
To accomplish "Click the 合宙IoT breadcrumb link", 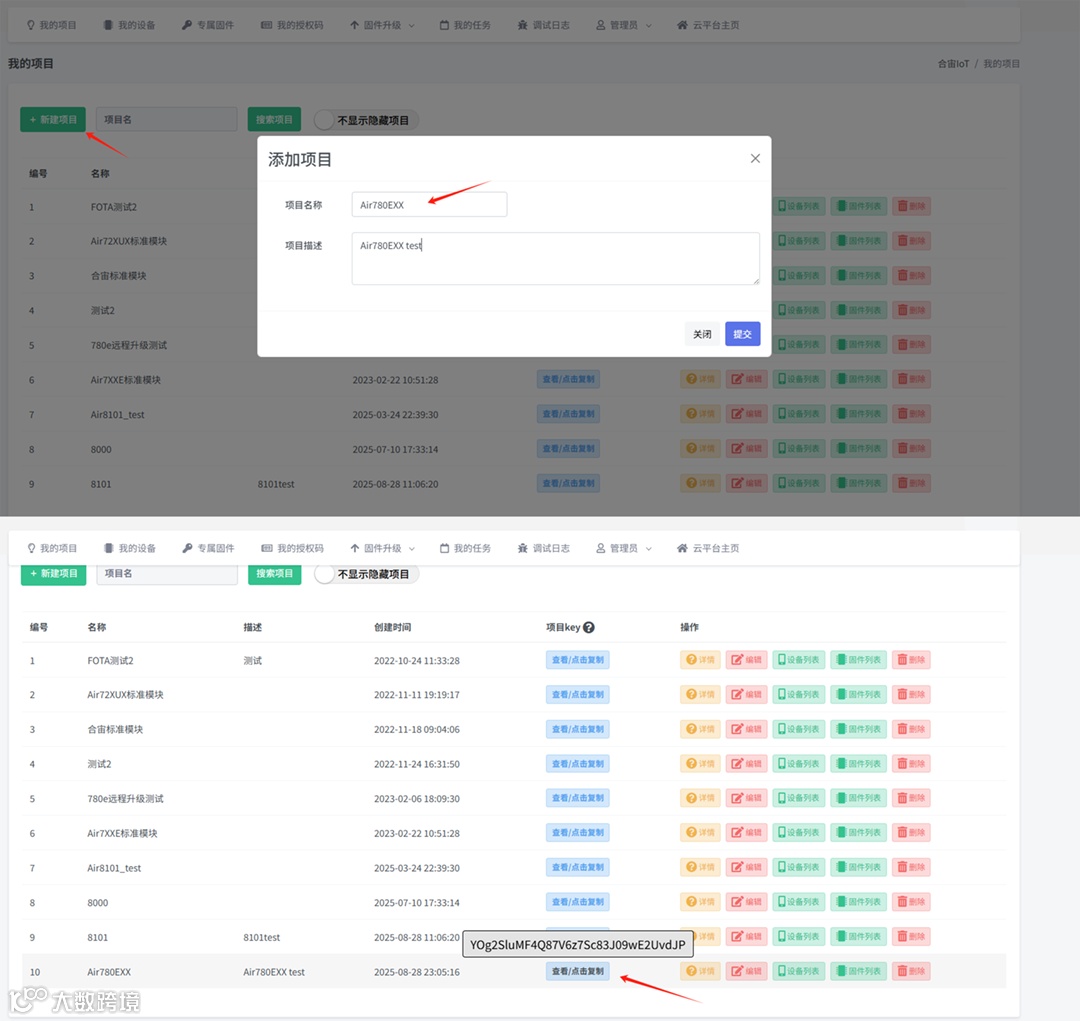I will [953, 63].
